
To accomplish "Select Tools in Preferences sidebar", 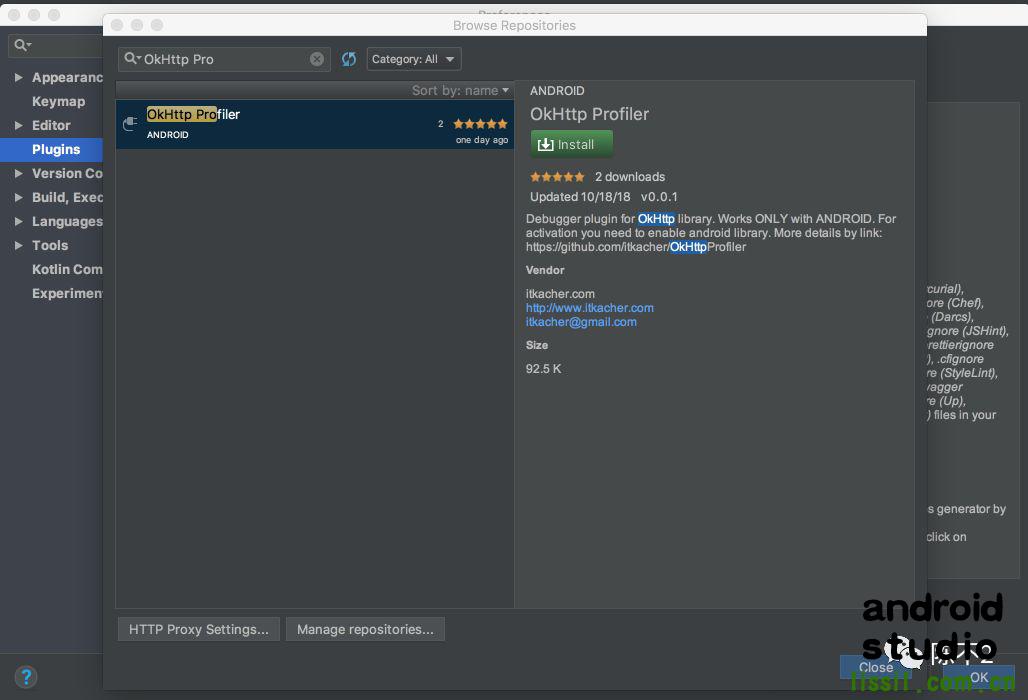I will click(50, 245).
